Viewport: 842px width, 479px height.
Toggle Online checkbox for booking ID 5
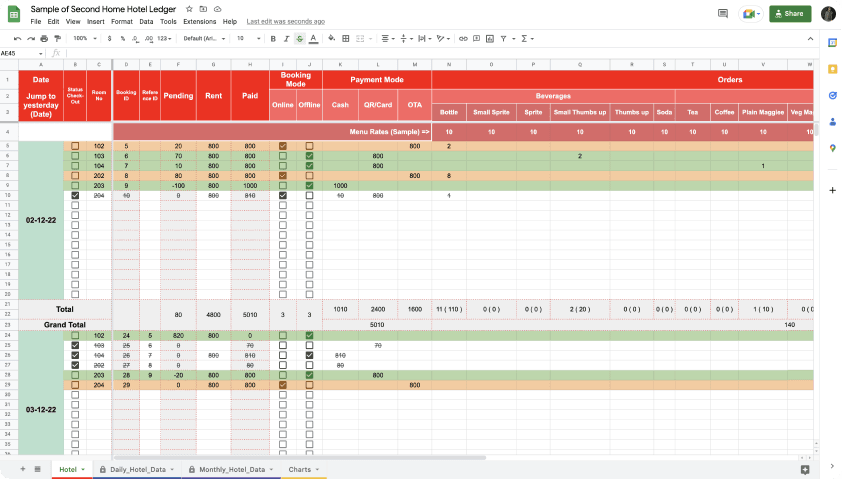click(283, 146)
